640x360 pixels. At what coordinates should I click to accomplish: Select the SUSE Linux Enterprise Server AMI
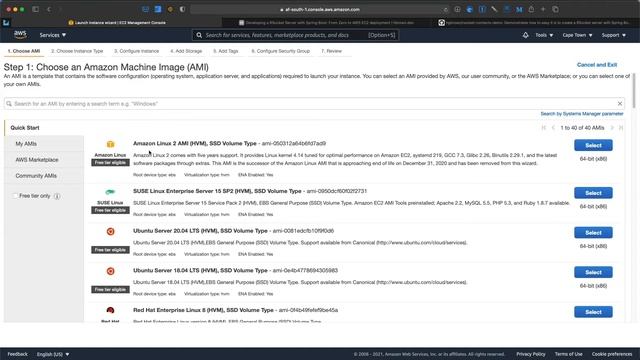tap(593, 193)
